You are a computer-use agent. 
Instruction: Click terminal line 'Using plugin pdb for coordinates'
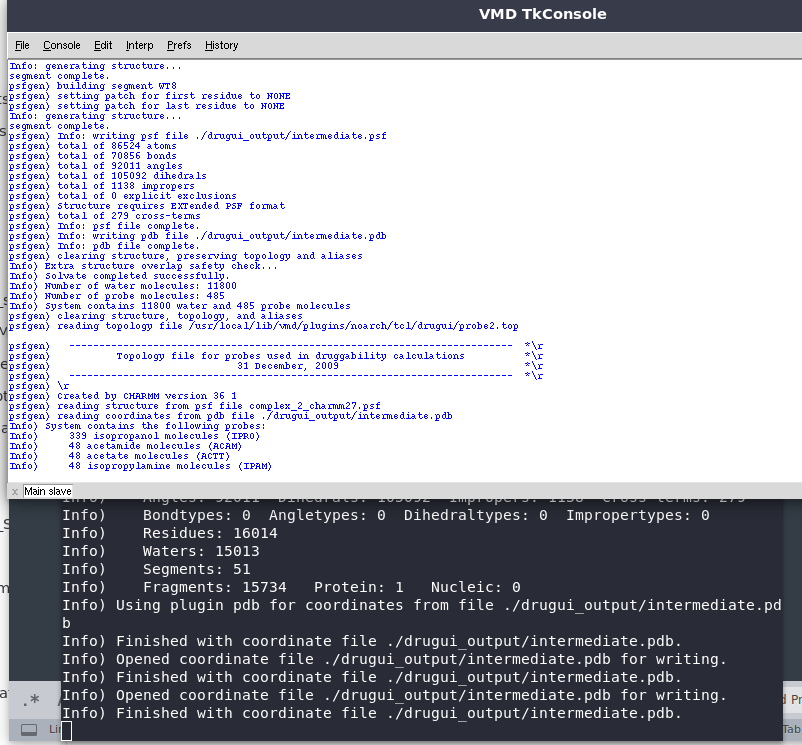tap(422, 605)
